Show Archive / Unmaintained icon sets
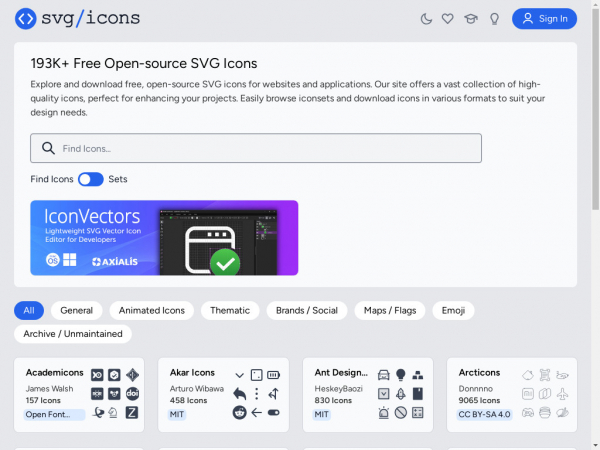Viewport: 600px width, 450px height. coord(73,334)
